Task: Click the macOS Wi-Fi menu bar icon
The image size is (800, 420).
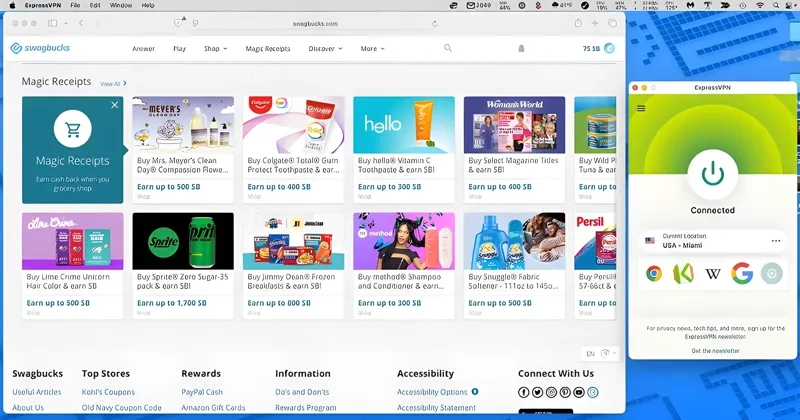Action: 760,5
